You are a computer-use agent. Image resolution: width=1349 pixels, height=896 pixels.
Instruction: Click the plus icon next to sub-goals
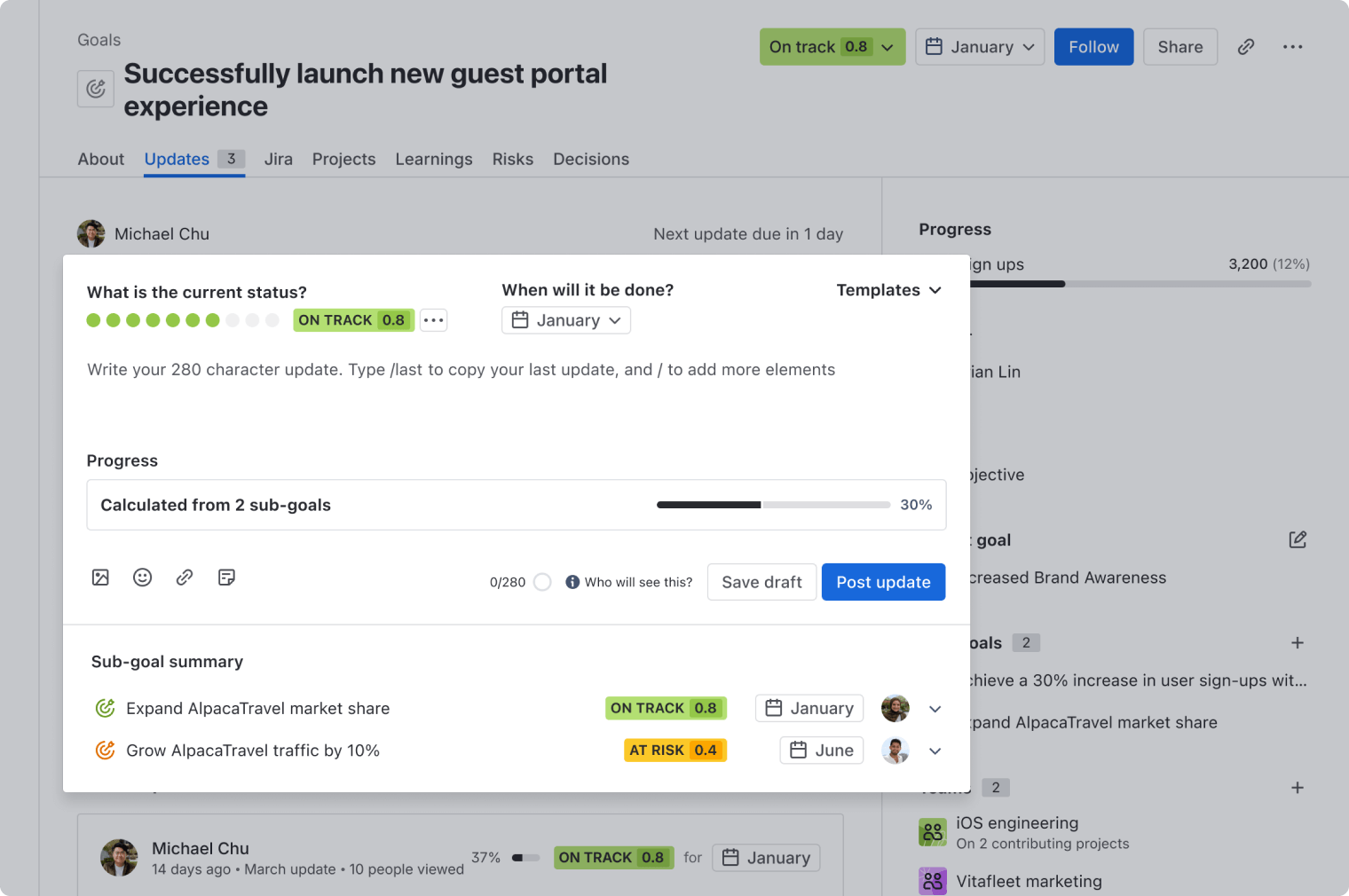[1297, 643]
